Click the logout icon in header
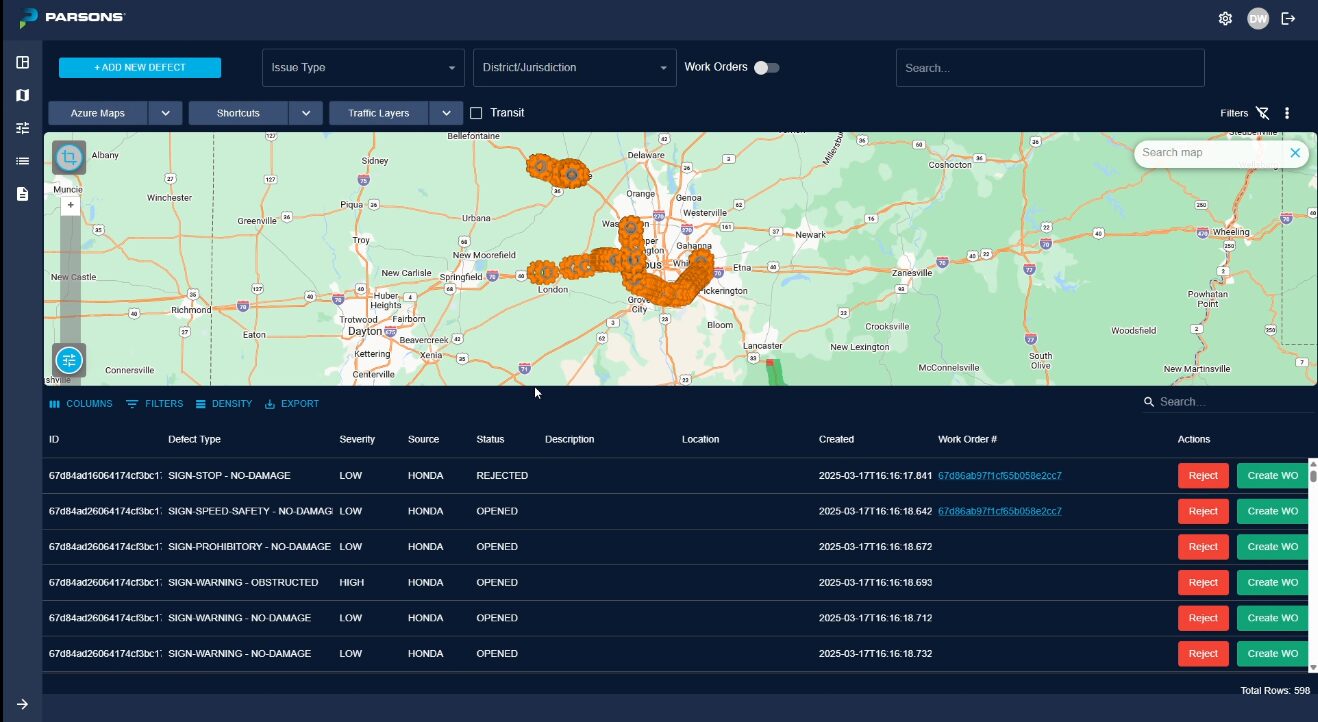The width and height of the screenshot is (1318, 722). [x=1288, y=18]
